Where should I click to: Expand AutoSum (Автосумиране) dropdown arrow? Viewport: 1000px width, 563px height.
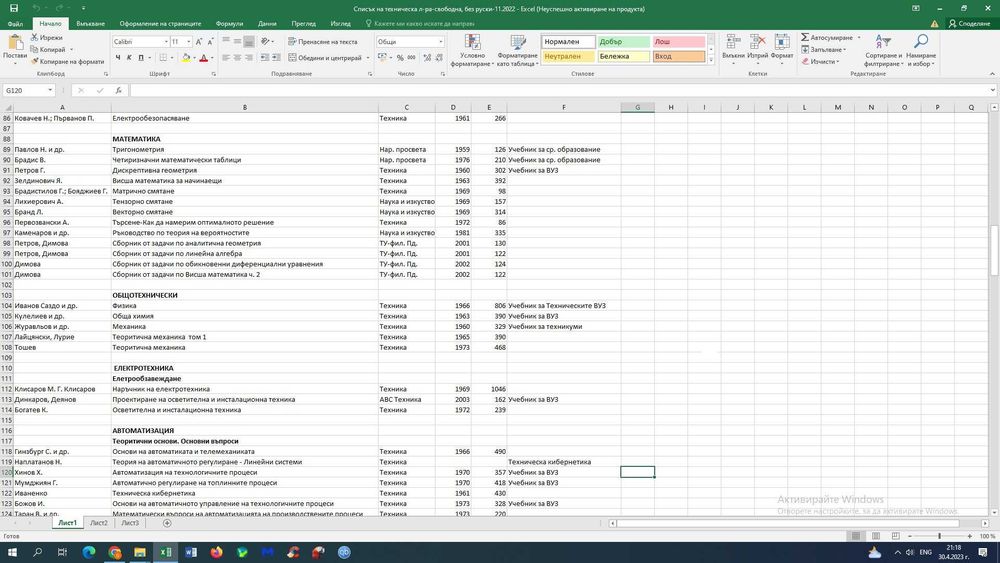point(858,38)
